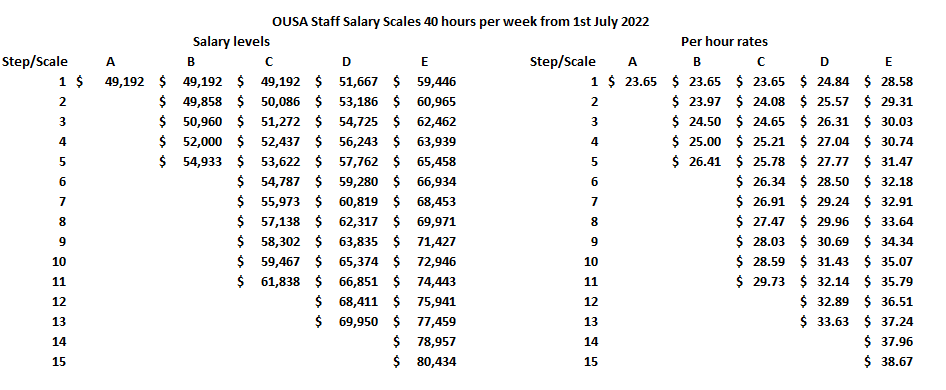Select the 78,957 salary at step 14
This screenshot has width=946, height=390.
436,341
